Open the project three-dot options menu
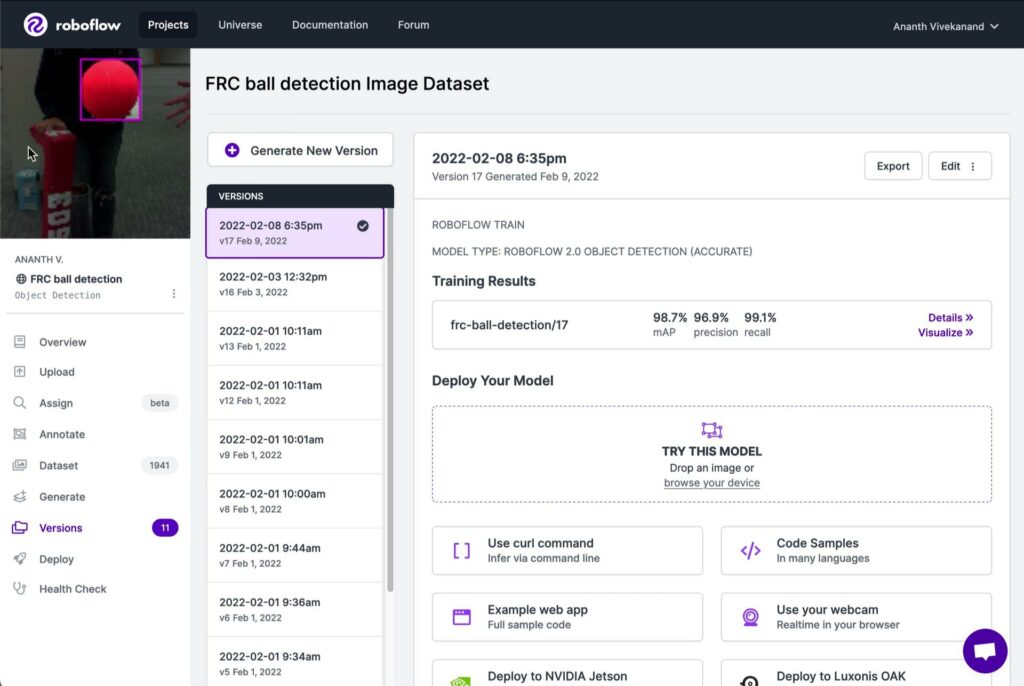The image size is (1024, 686). [174, 294]
